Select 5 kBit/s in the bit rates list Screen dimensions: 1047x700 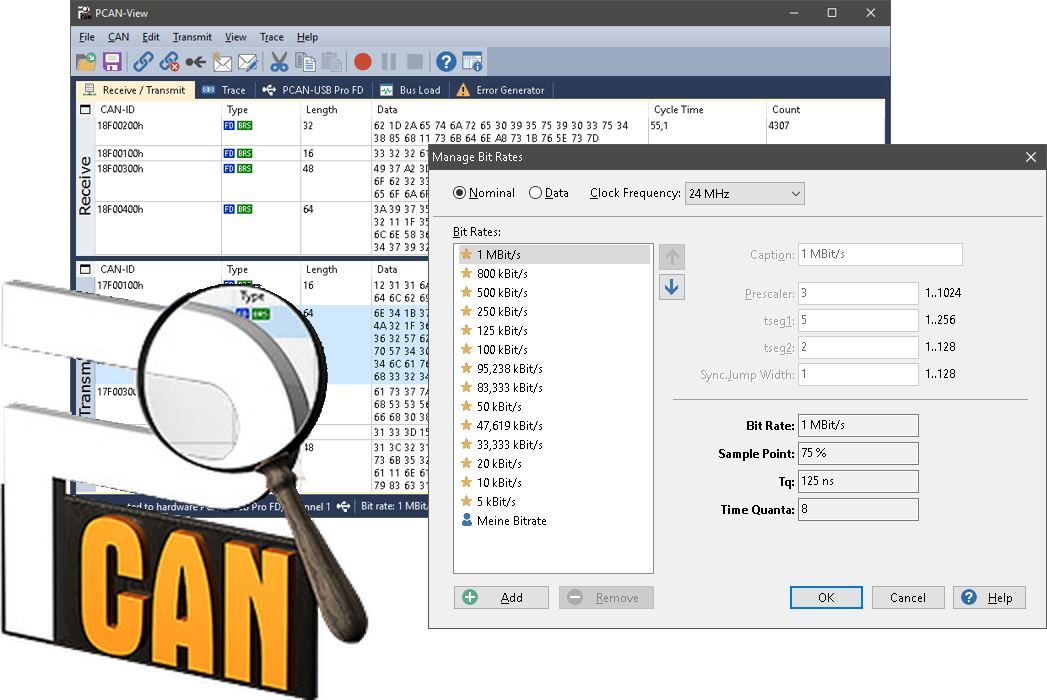[554, 502]
